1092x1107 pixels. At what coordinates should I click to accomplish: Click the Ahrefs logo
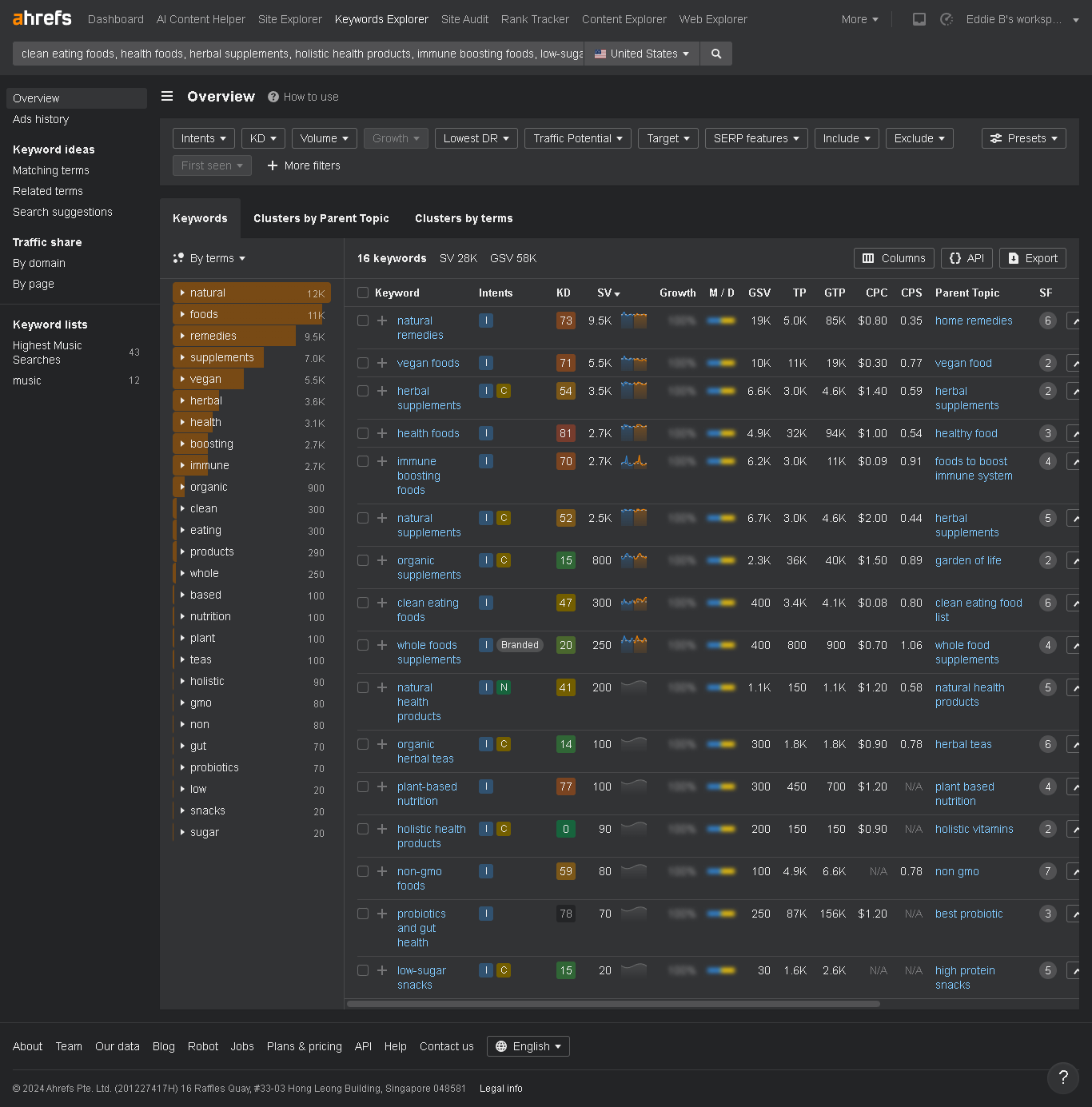point(42,18)
